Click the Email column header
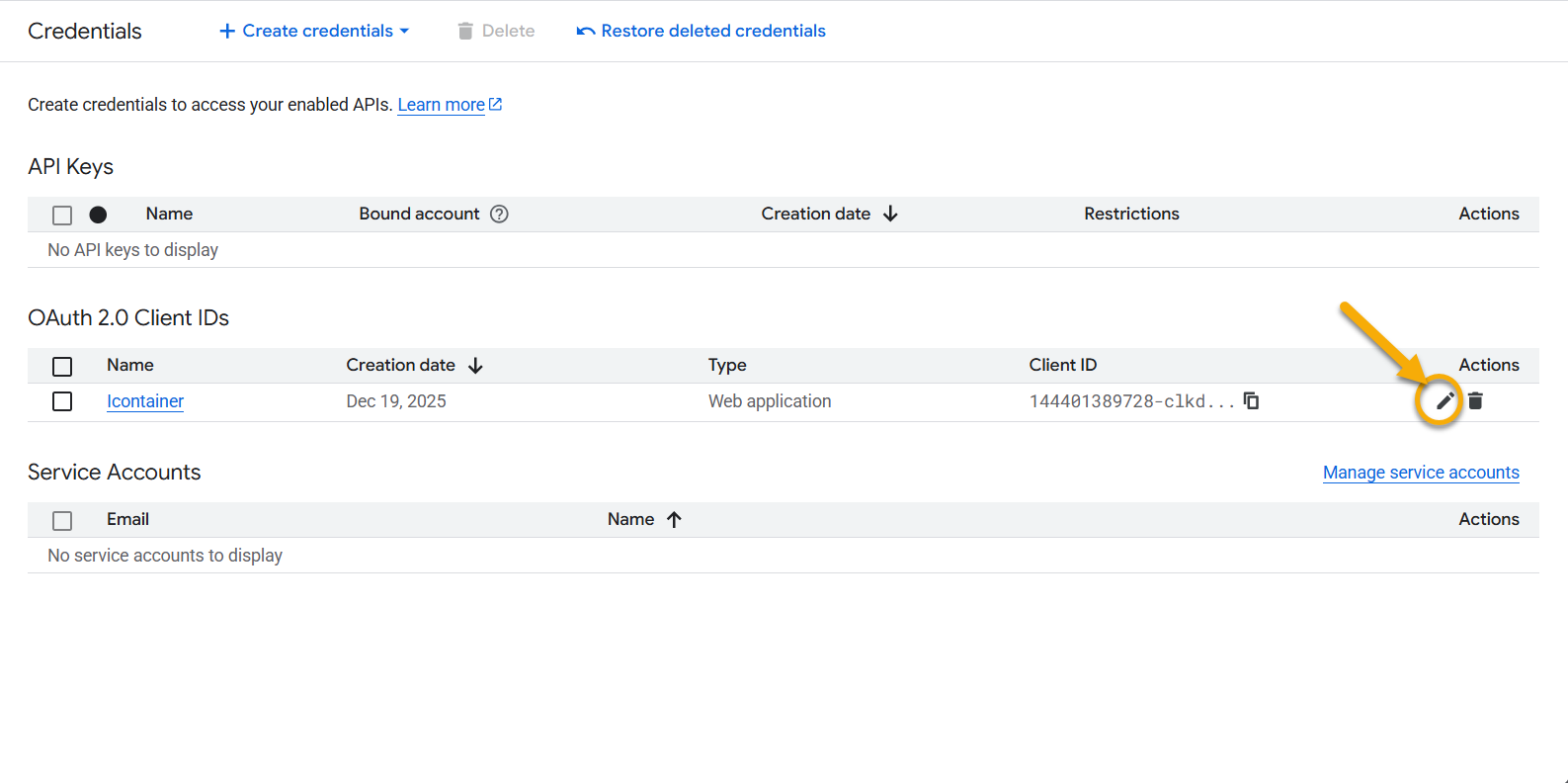 tap(127, 519)
